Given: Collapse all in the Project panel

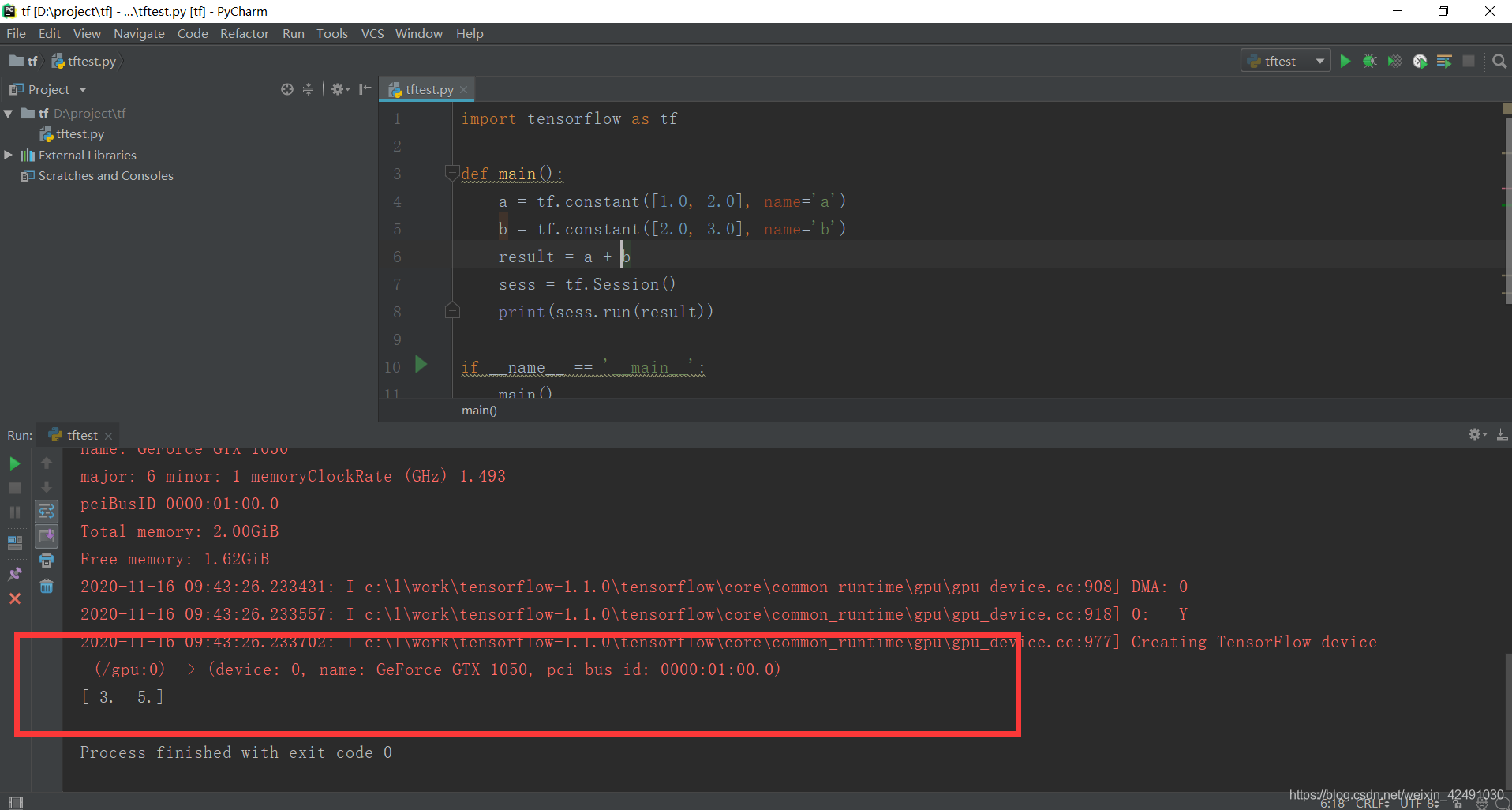Looking at the screenshot, I should (308, 89).
